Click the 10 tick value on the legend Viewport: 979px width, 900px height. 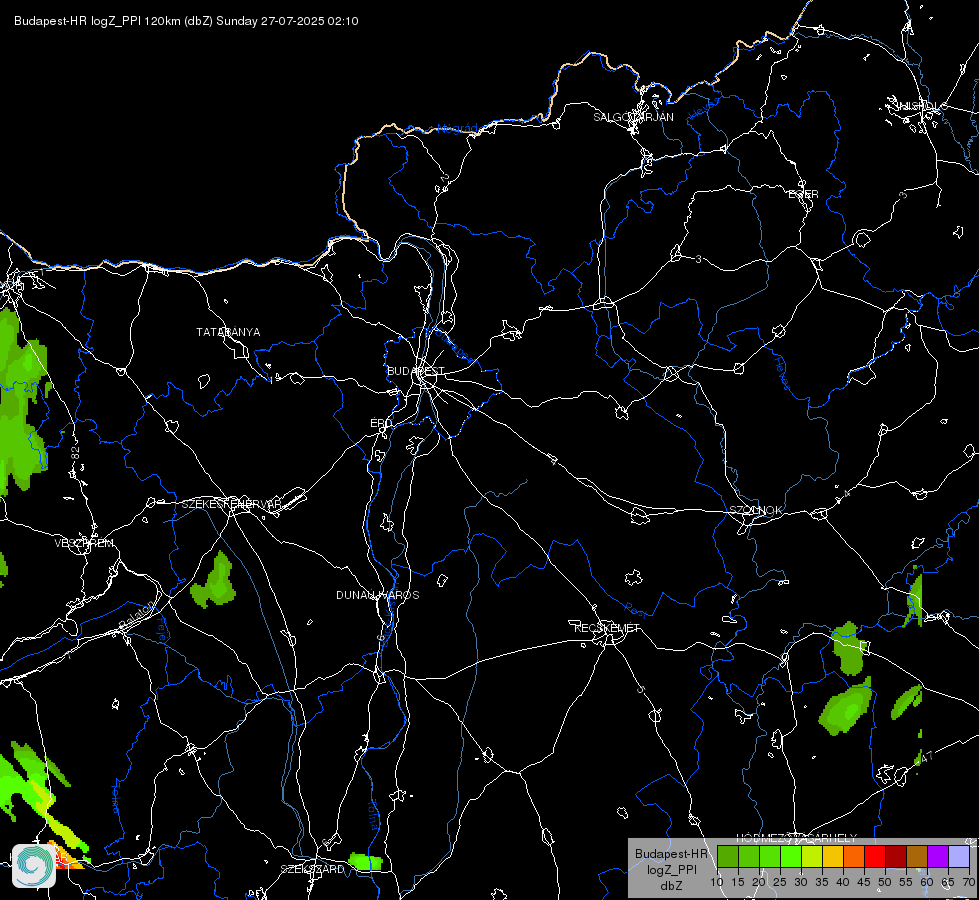(716, 883)
